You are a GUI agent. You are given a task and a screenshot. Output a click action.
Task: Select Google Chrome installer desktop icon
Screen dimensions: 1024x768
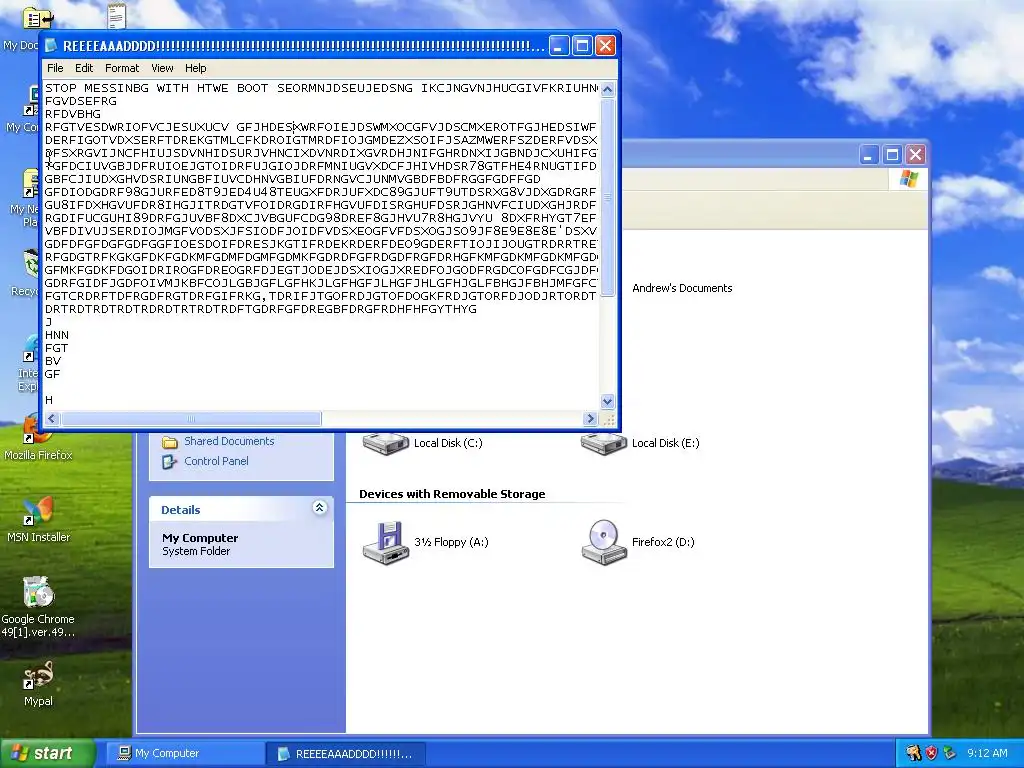tap(38, 607)
